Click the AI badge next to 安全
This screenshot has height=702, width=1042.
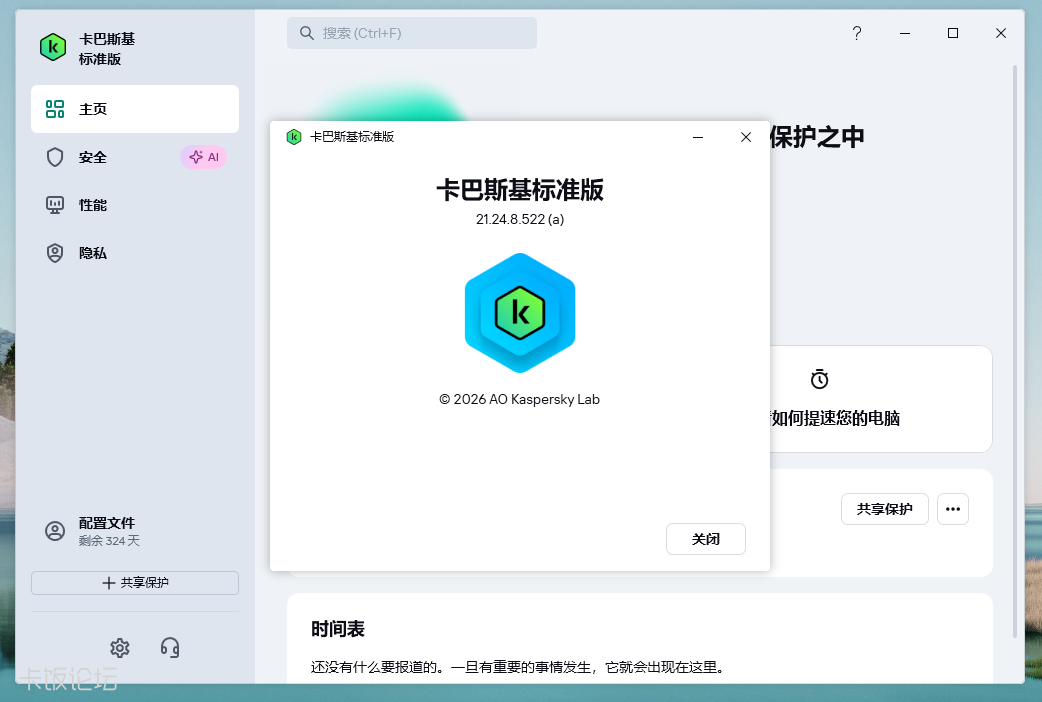tap(204, 158)
